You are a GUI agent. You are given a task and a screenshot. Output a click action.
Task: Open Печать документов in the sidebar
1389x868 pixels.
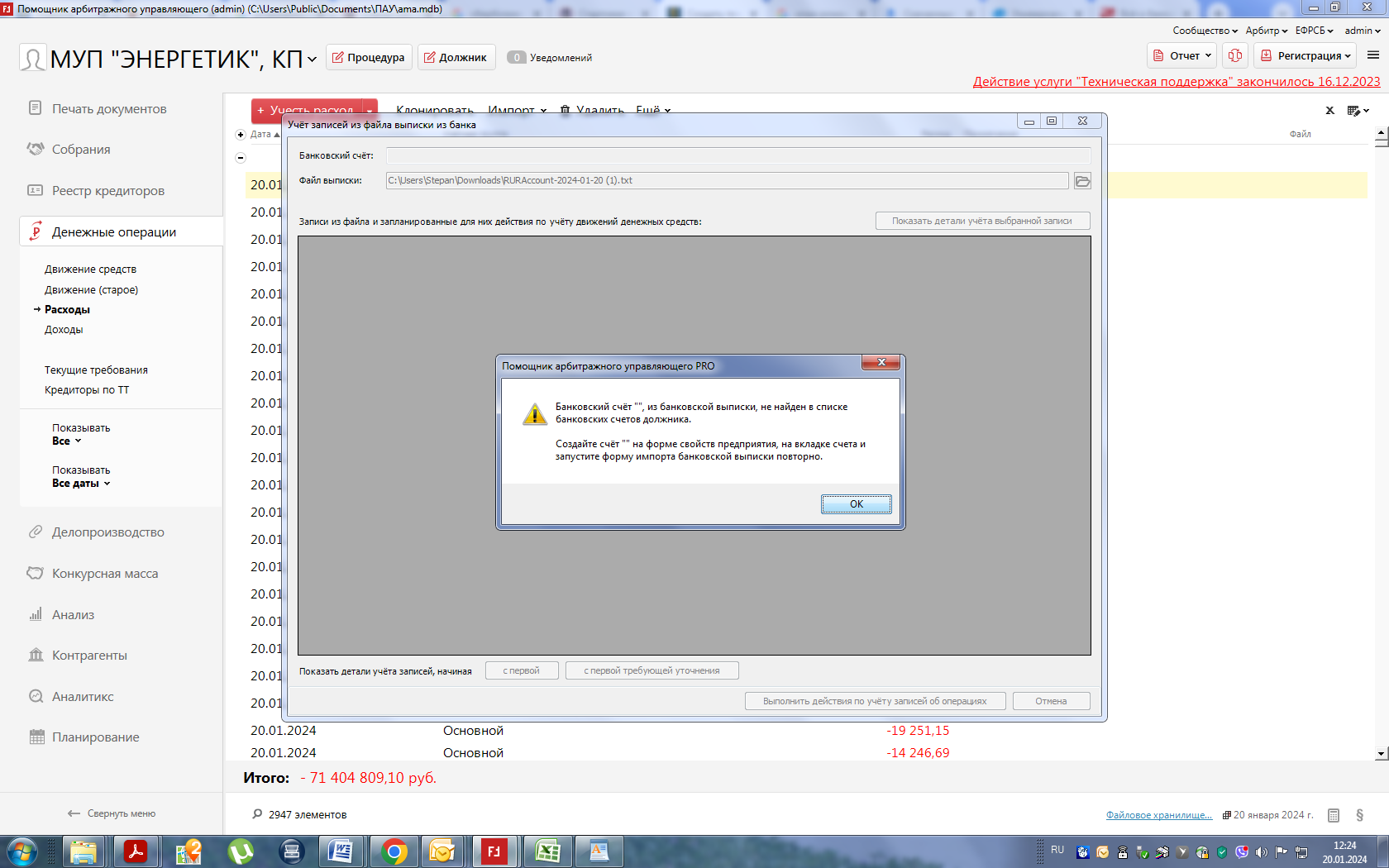click(x=109, y=109)
